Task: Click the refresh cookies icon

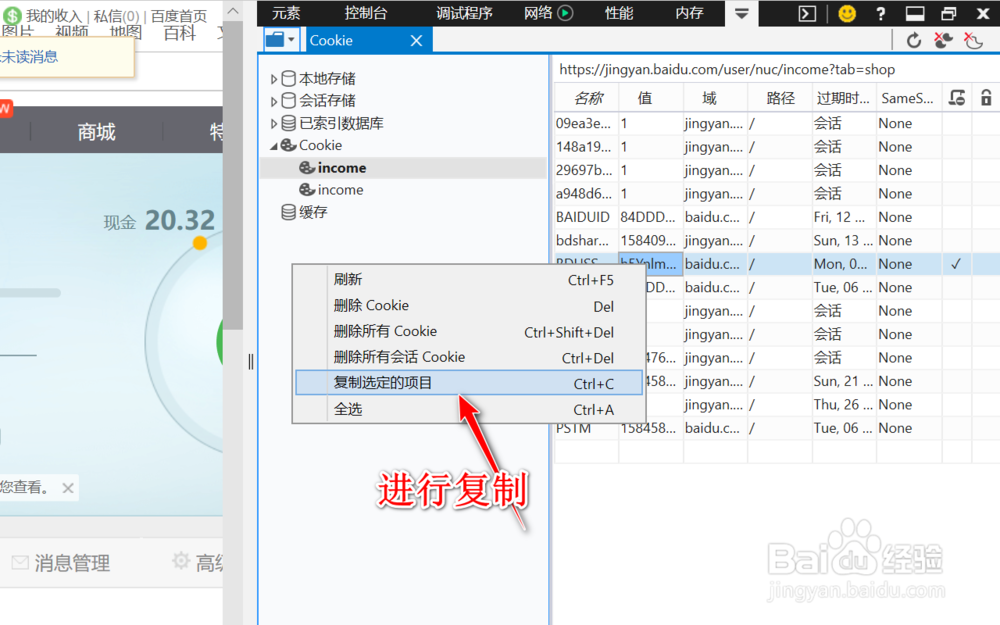Action: click(913, 40)
